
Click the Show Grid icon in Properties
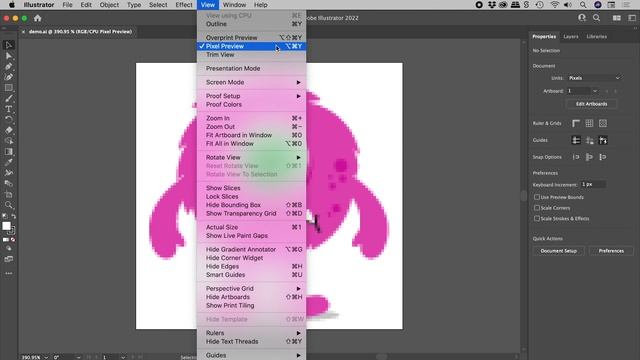(589, 123)
